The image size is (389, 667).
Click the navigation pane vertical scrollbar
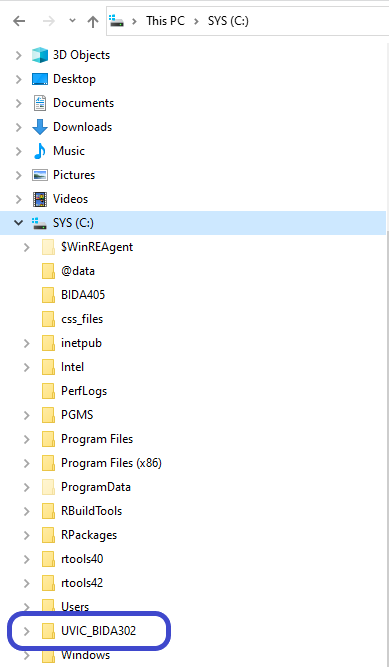coord(387,355)
